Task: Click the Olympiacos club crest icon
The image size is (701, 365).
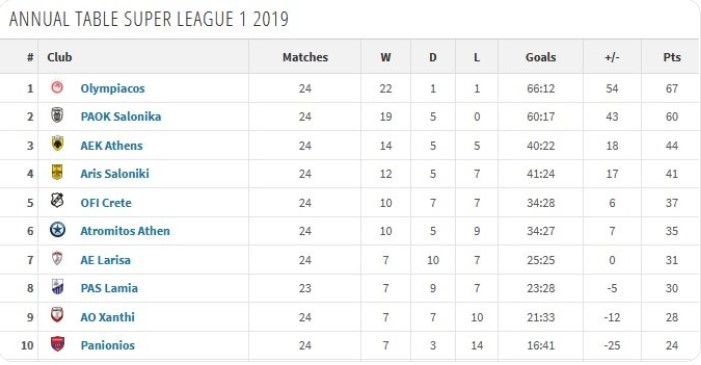Action: [57, 87]
